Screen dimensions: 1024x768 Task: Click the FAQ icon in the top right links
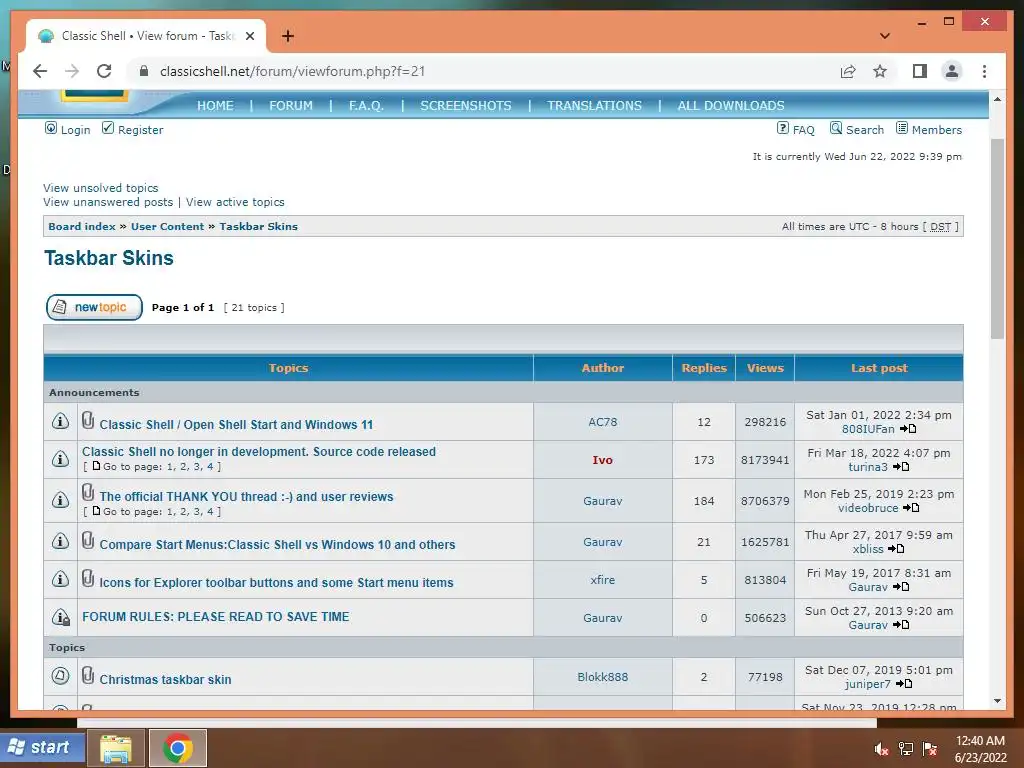(x=782, y=128)
